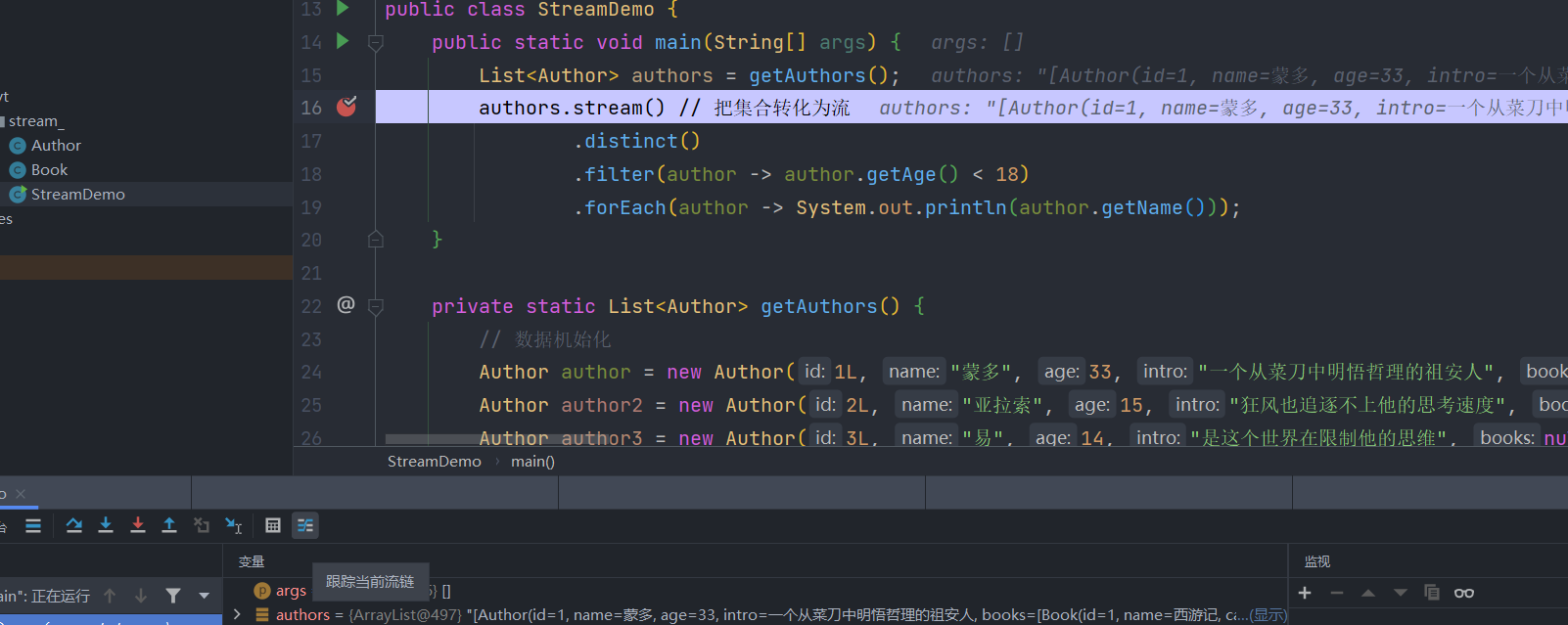1568x625 pixels.
Task: Collapse the main method fold marker
Action: pos(376,43)
